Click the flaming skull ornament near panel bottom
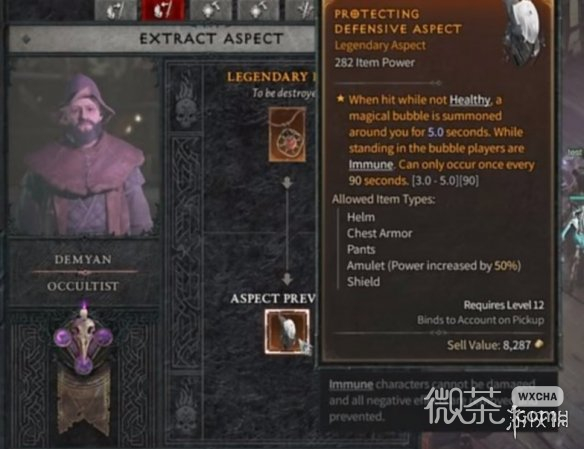 [185, 410]
